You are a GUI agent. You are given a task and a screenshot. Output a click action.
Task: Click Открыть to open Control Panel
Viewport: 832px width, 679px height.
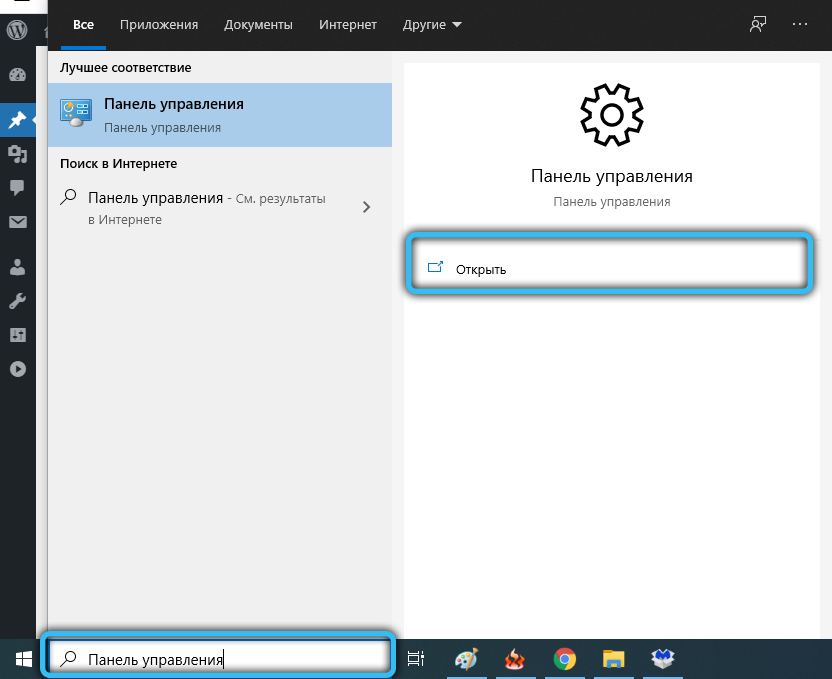pyautogui.click(x=481, y=269)
